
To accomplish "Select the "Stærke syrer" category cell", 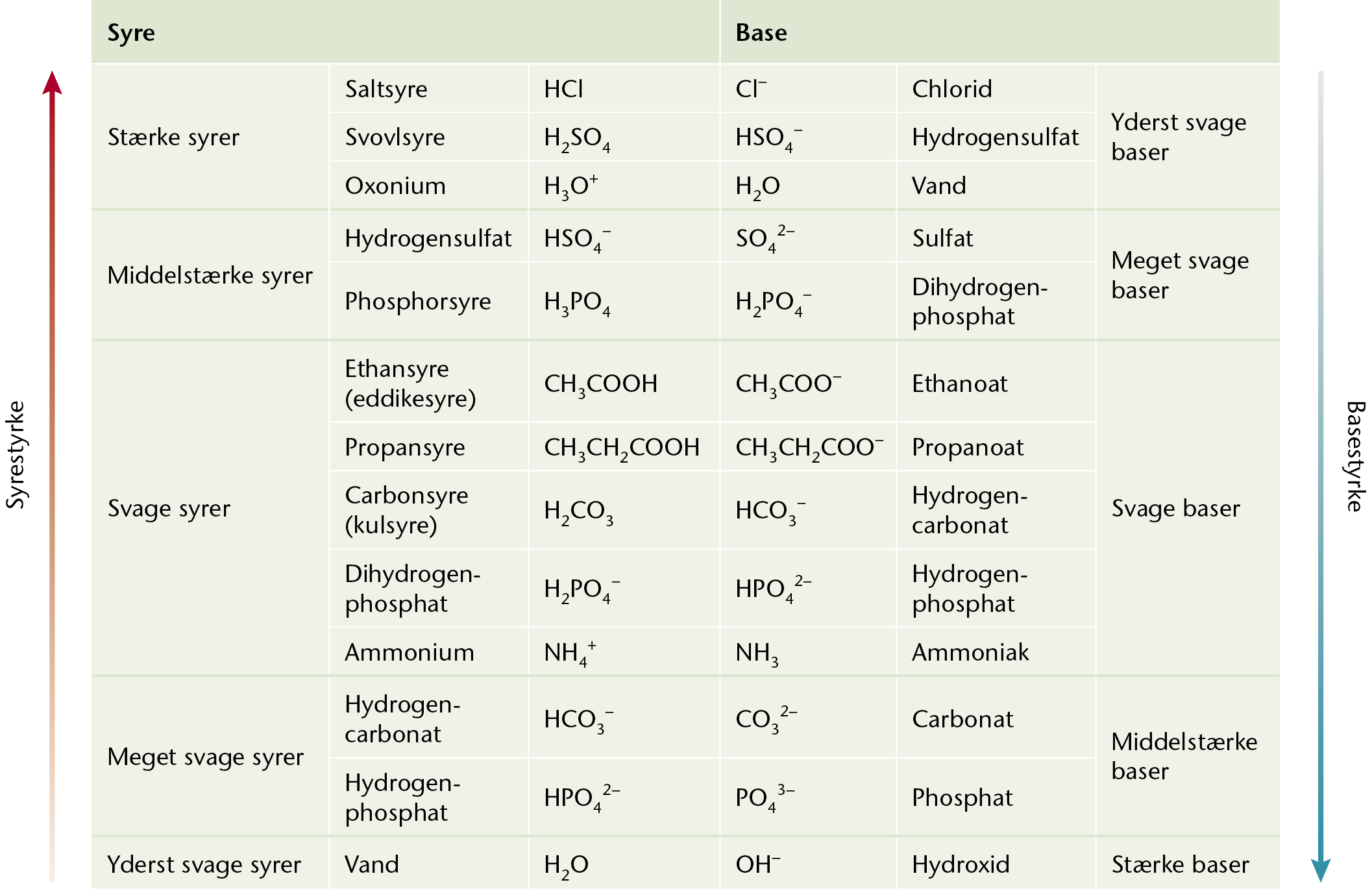I will pyautogui.click(x=173, y=137).
